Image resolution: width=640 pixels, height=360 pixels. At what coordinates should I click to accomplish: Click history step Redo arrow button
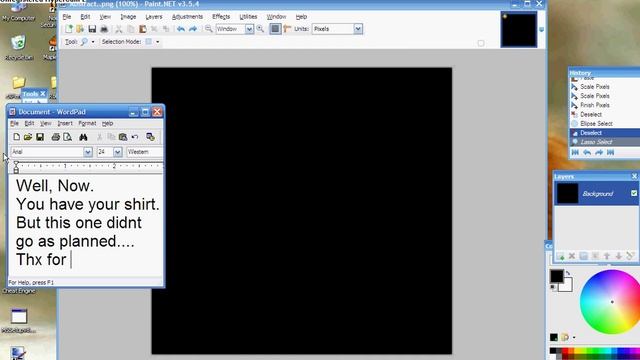pyautogui.click(x=599, y=153)
